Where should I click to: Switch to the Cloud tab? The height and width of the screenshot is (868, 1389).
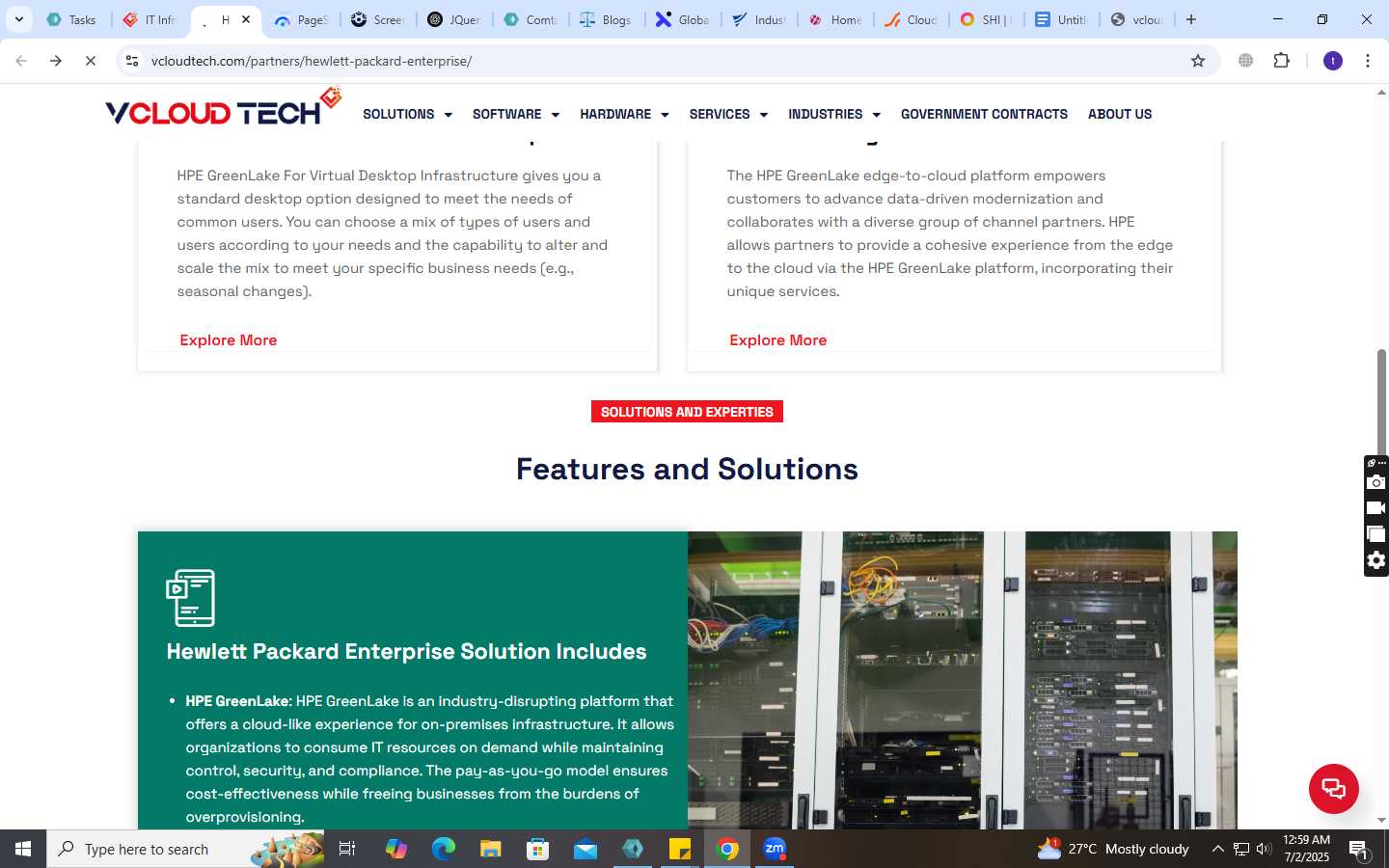tap(912, 19)
